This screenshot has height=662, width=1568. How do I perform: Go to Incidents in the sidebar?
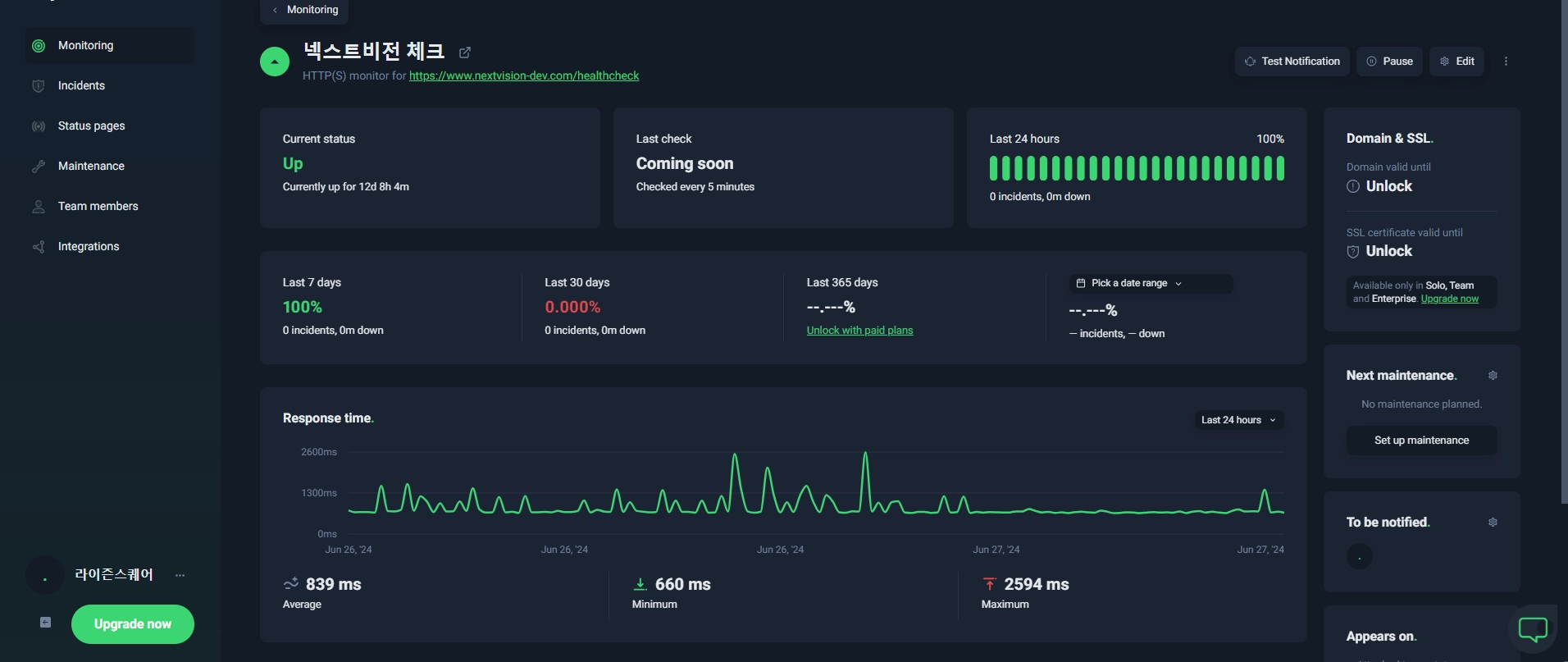click(81, 86)
